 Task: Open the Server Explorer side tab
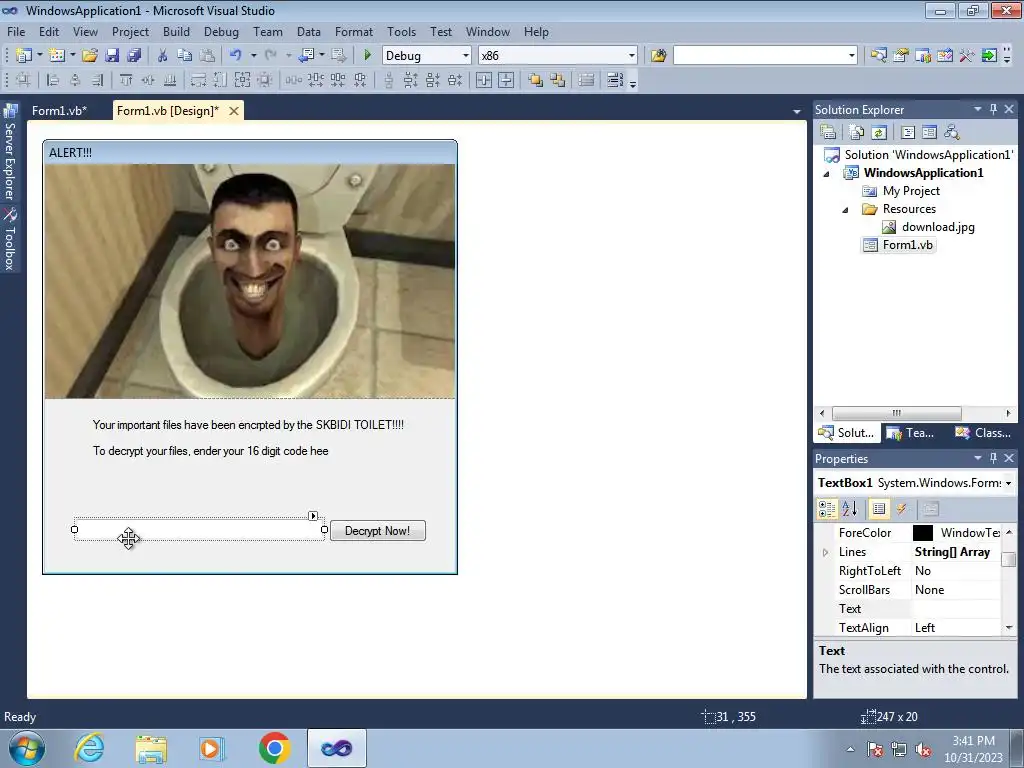point(10,153)
